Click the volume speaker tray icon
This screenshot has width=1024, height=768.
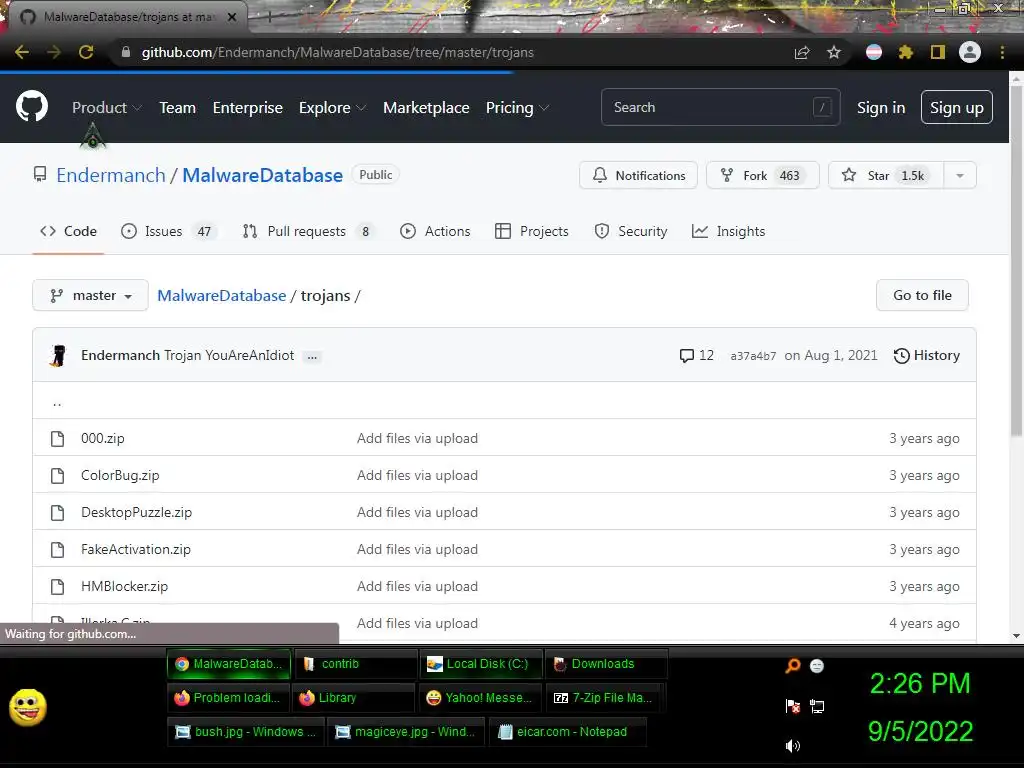click(x=793, y=746)
